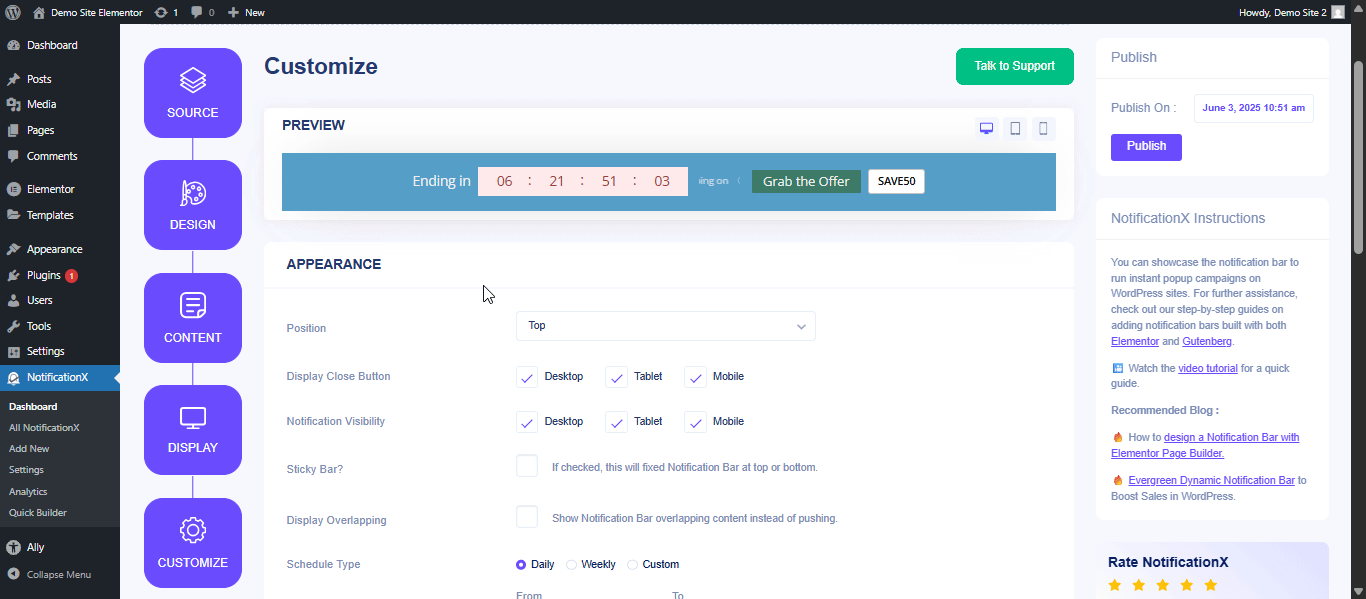Click the Talk to Support button
This screenshot has width=1366, height=599.
pyautogui.click(x=1015, y=66)
